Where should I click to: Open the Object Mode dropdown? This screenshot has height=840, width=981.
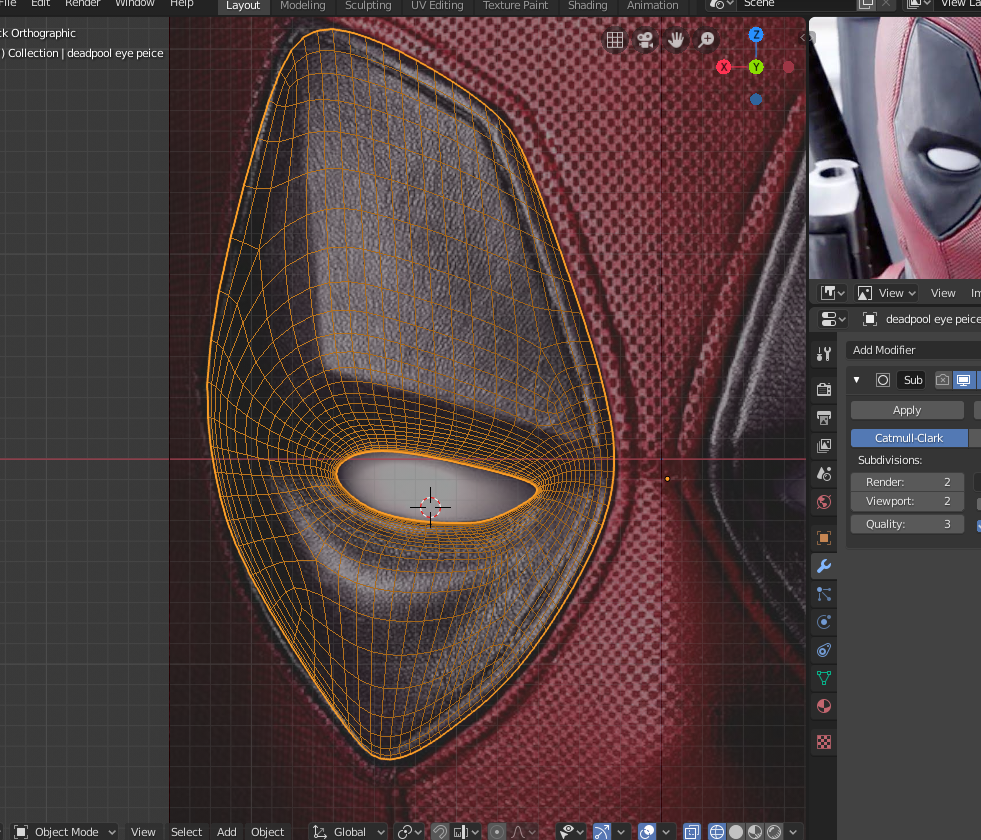point(65,832)
